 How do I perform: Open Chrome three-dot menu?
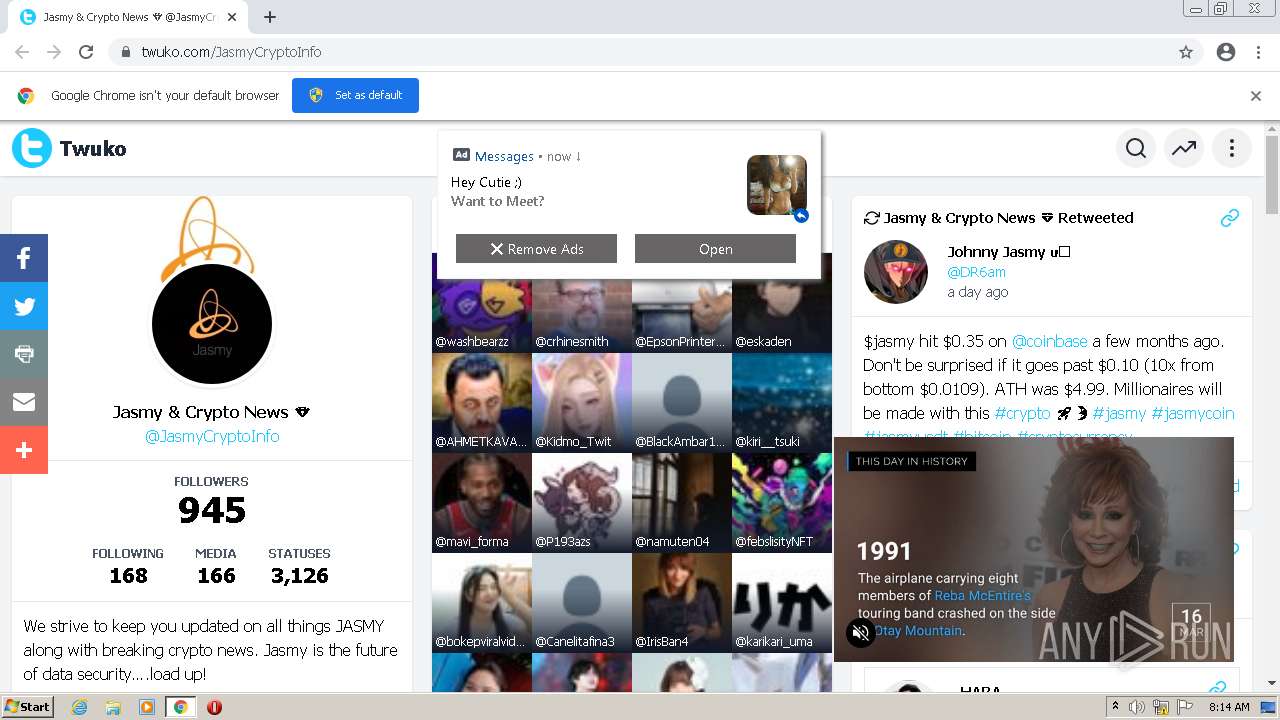(x=1258, y=52)
